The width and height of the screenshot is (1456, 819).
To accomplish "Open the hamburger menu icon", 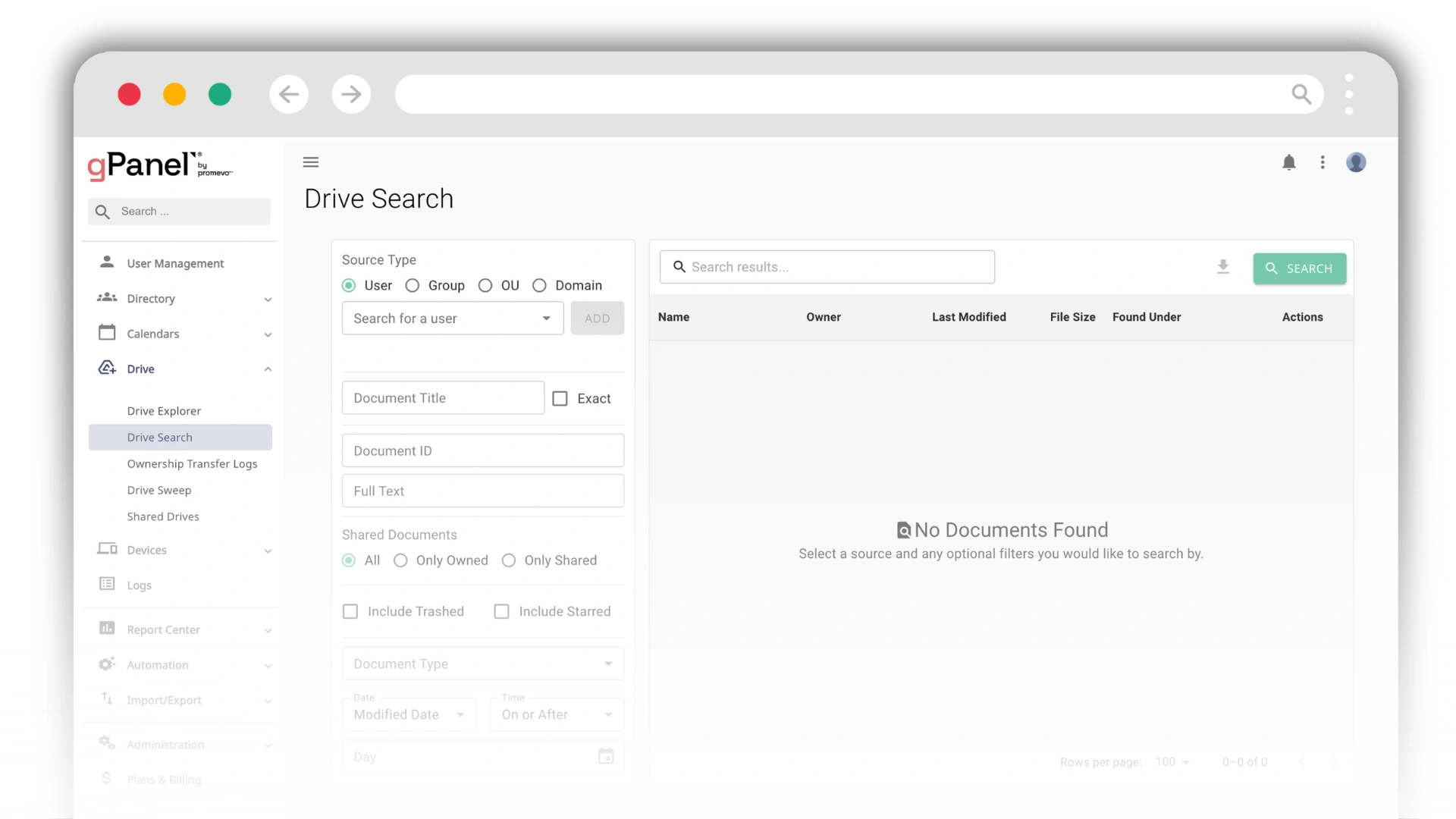I will click(310, 162).
